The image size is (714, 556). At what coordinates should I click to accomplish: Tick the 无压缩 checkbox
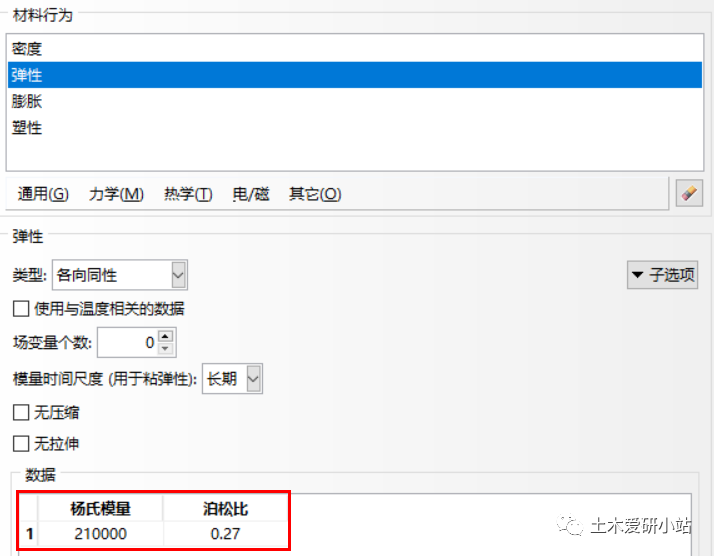pos(21,413)
